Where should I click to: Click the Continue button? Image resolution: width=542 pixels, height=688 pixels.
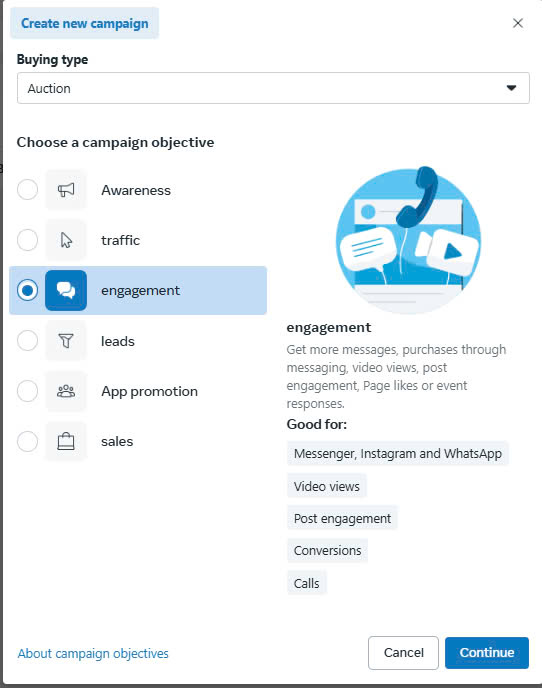487,652
